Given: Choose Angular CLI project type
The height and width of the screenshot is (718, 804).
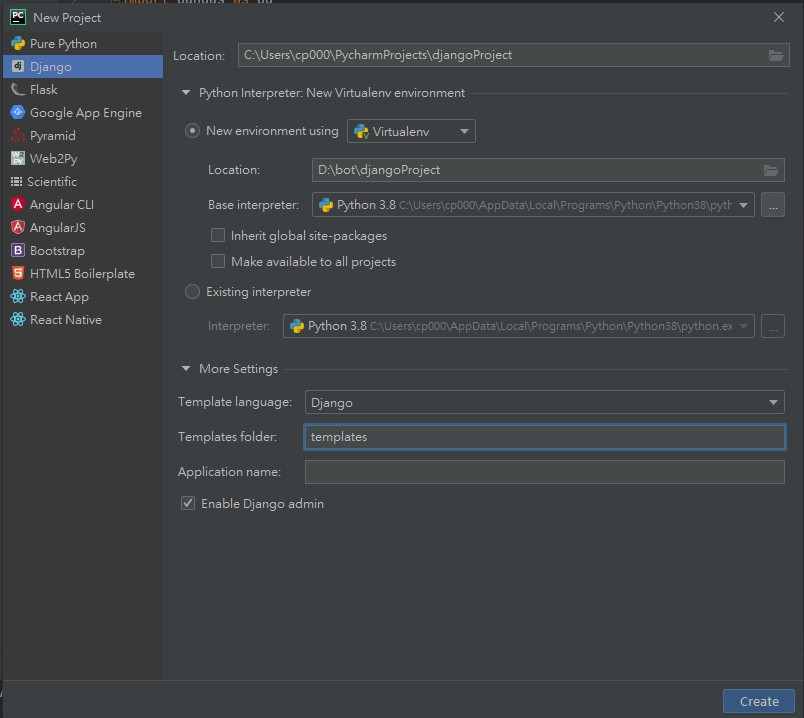Looking at the screenshot, I should (x=83, y=204).
